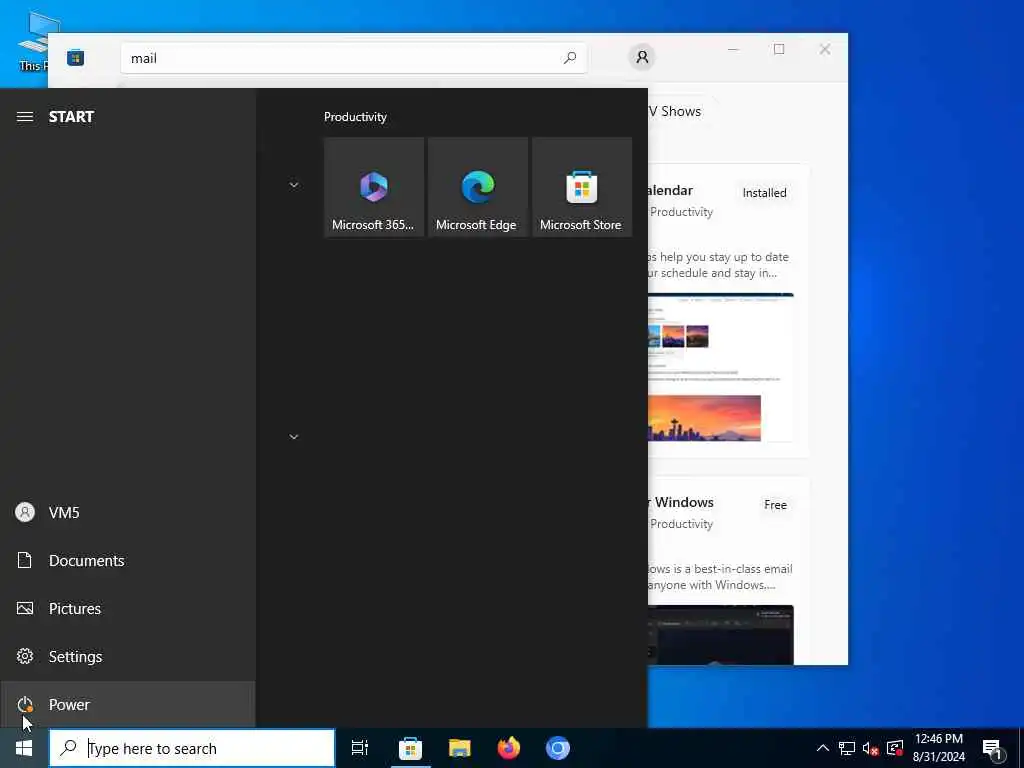Launch the Microsoft Edge tile

point(477,187)
